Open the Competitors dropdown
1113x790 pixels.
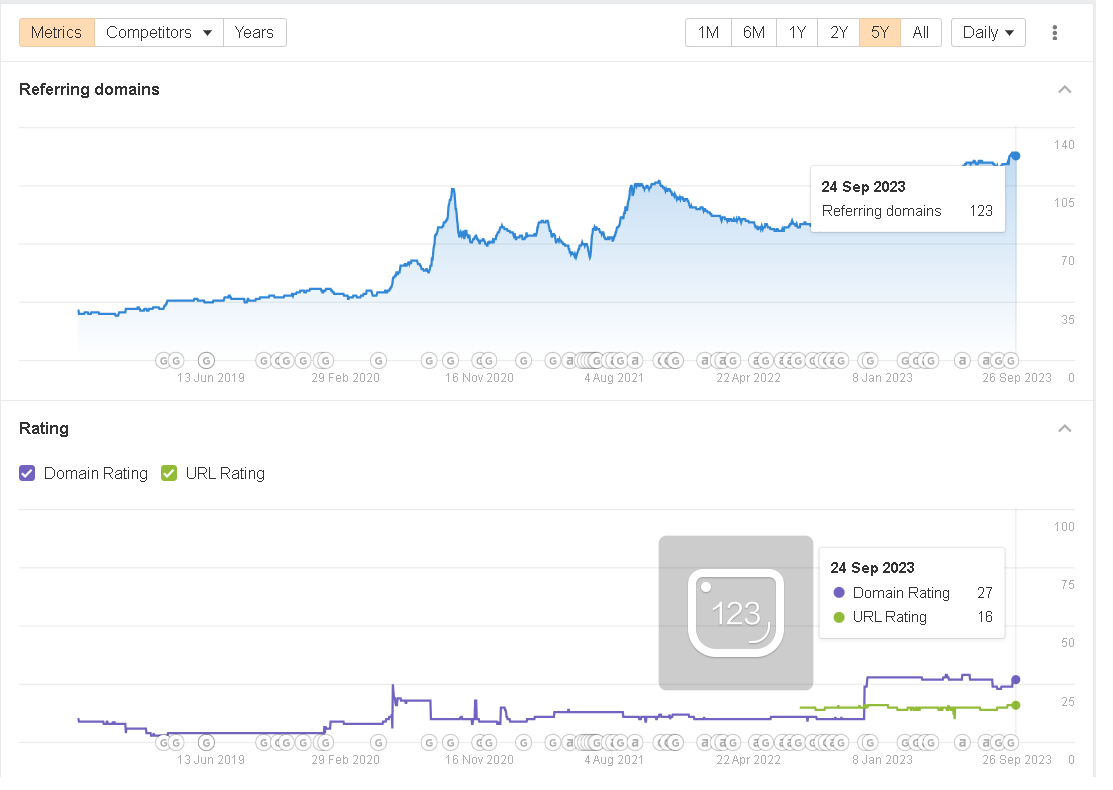[160, 33]
